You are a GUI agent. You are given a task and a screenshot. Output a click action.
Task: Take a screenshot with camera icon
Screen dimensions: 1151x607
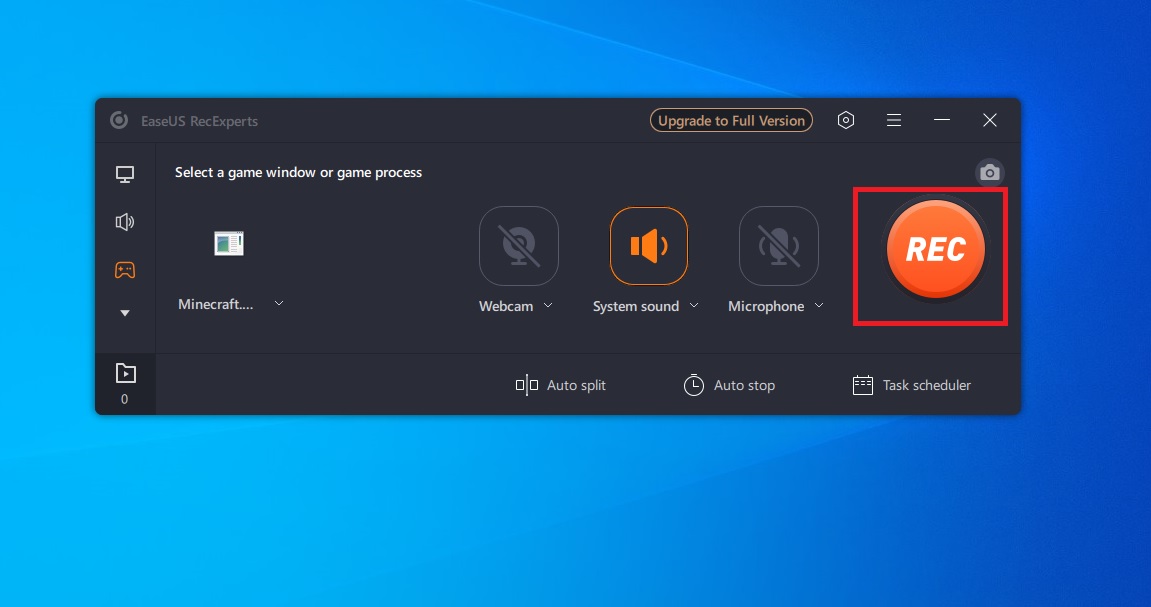coord(990,172)
